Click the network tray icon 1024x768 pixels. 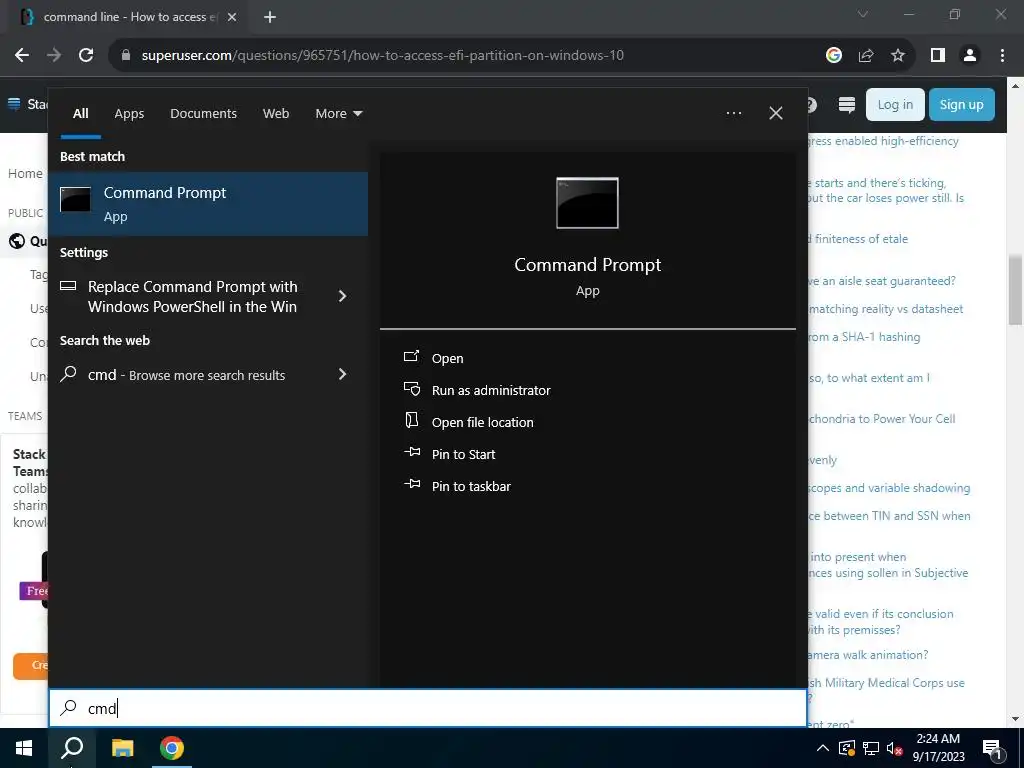pyautogui.click(x=871, y=748)
